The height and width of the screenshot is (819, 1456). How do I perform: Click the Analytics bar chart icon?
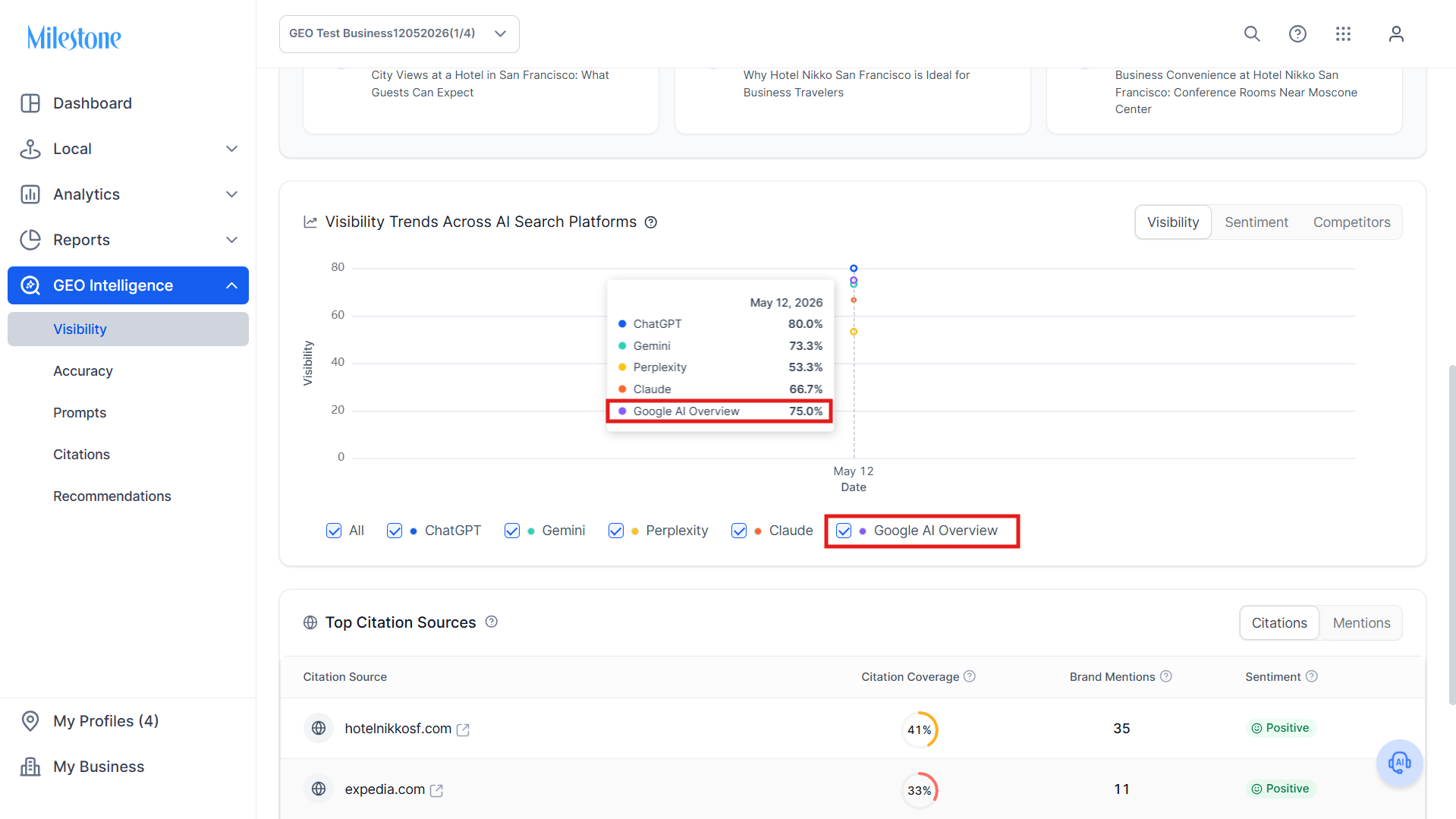(30, 194)
